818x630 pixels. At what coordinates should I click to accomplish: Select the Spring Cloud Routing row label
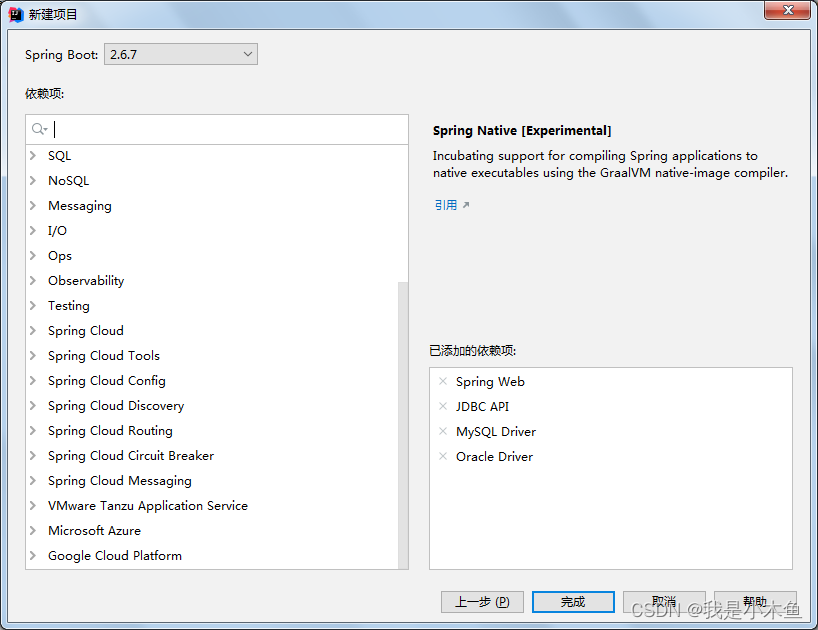(110, 431)
